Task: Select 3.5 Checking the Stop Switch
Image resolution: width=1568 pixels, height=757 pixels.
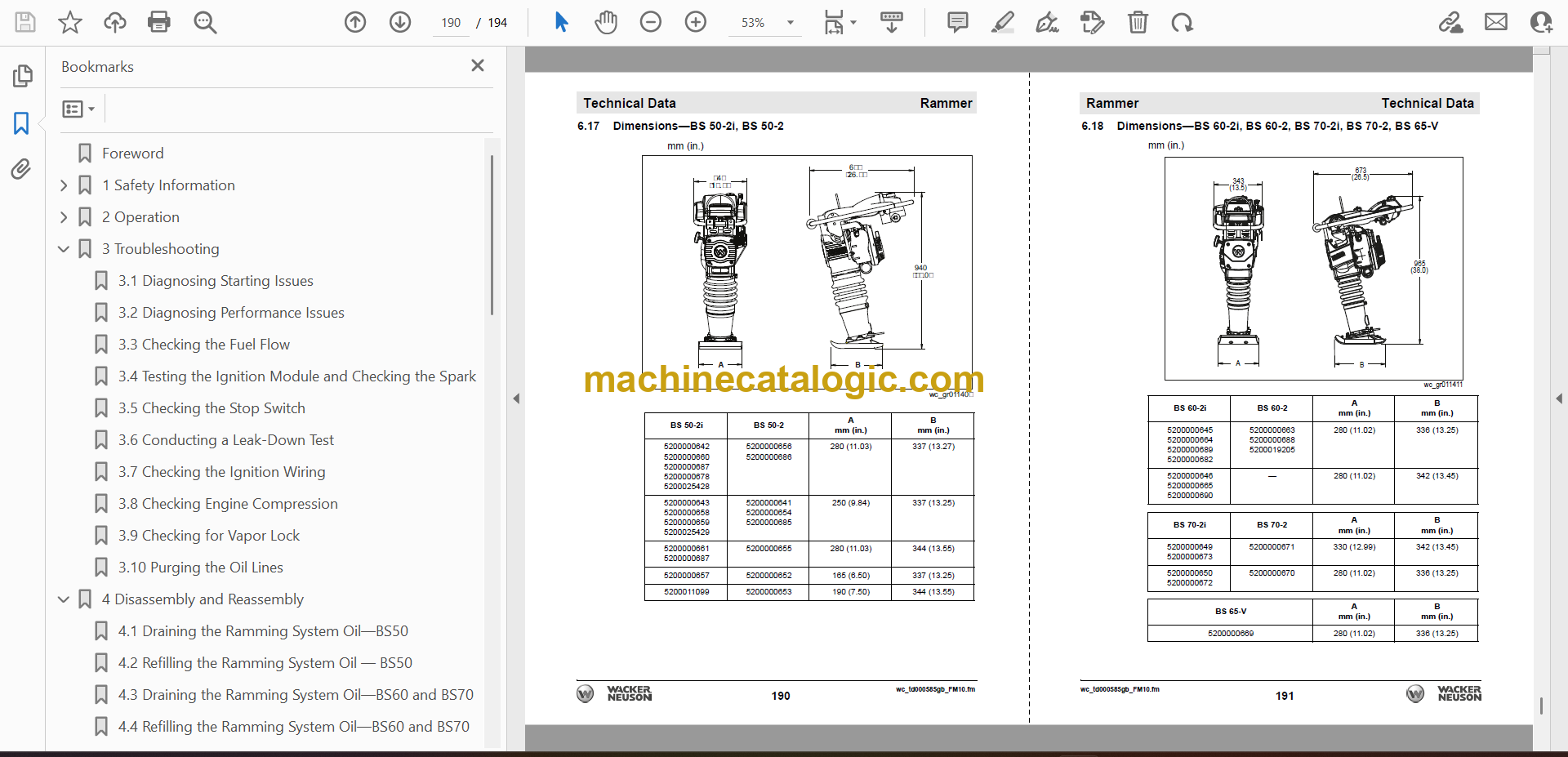Action: 212,408
